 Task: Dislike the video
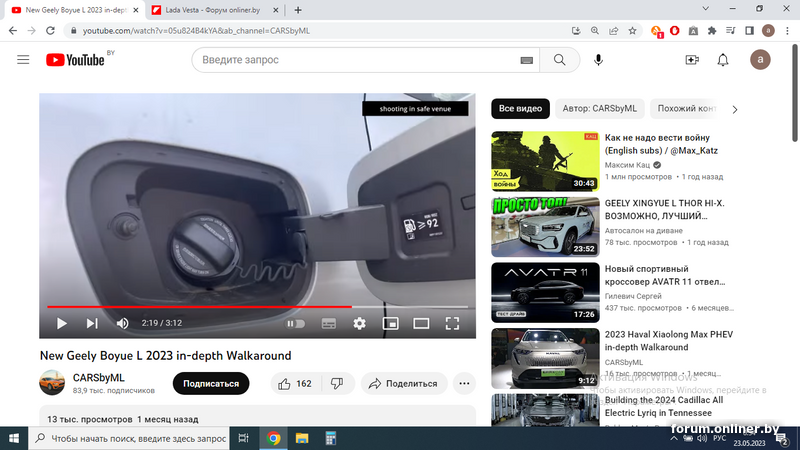tap(337, 384)
